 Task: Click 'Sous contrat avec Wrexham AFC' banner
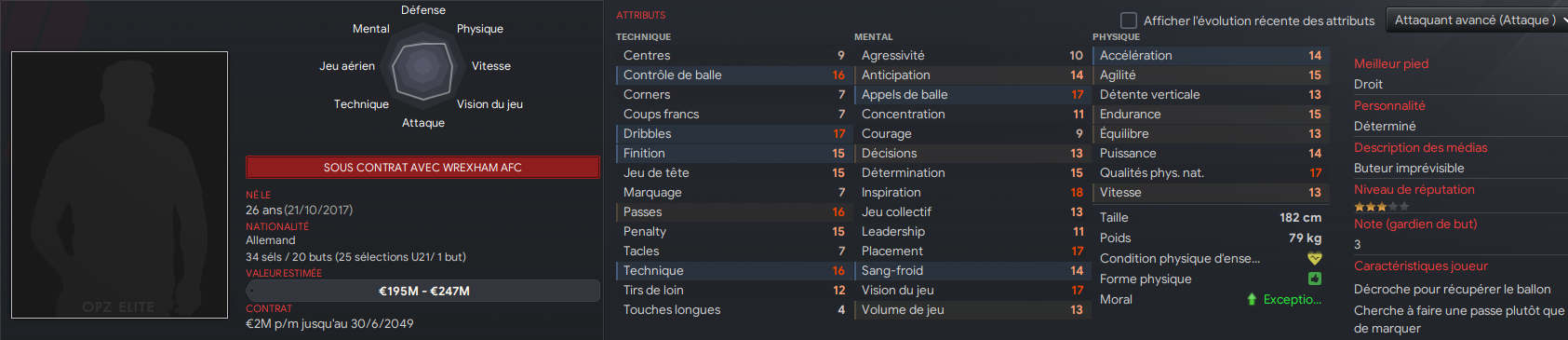422,168
